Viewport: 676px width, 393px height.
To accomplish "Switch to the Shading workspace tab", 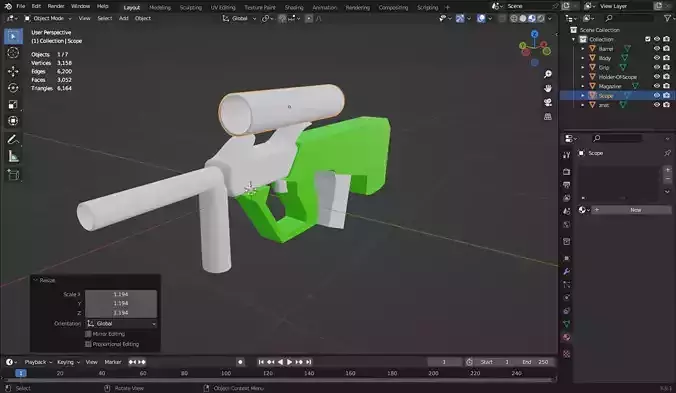I will click(294, 7).
